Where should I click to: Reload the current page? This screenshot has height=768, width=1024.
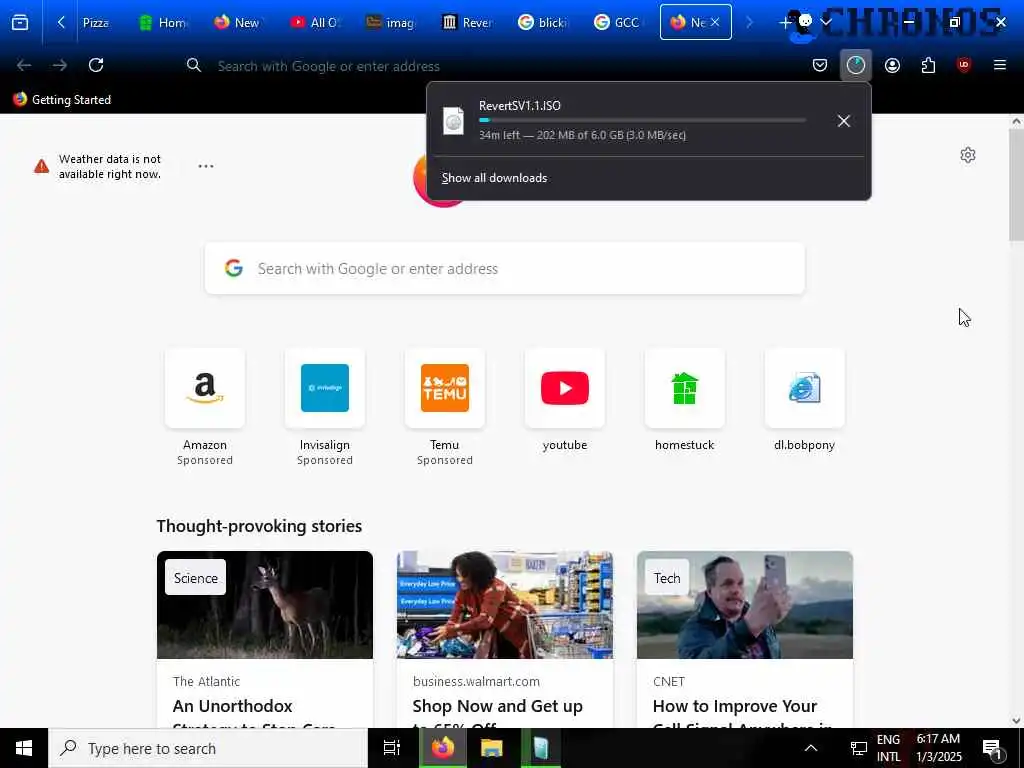(x=96, y=65)
